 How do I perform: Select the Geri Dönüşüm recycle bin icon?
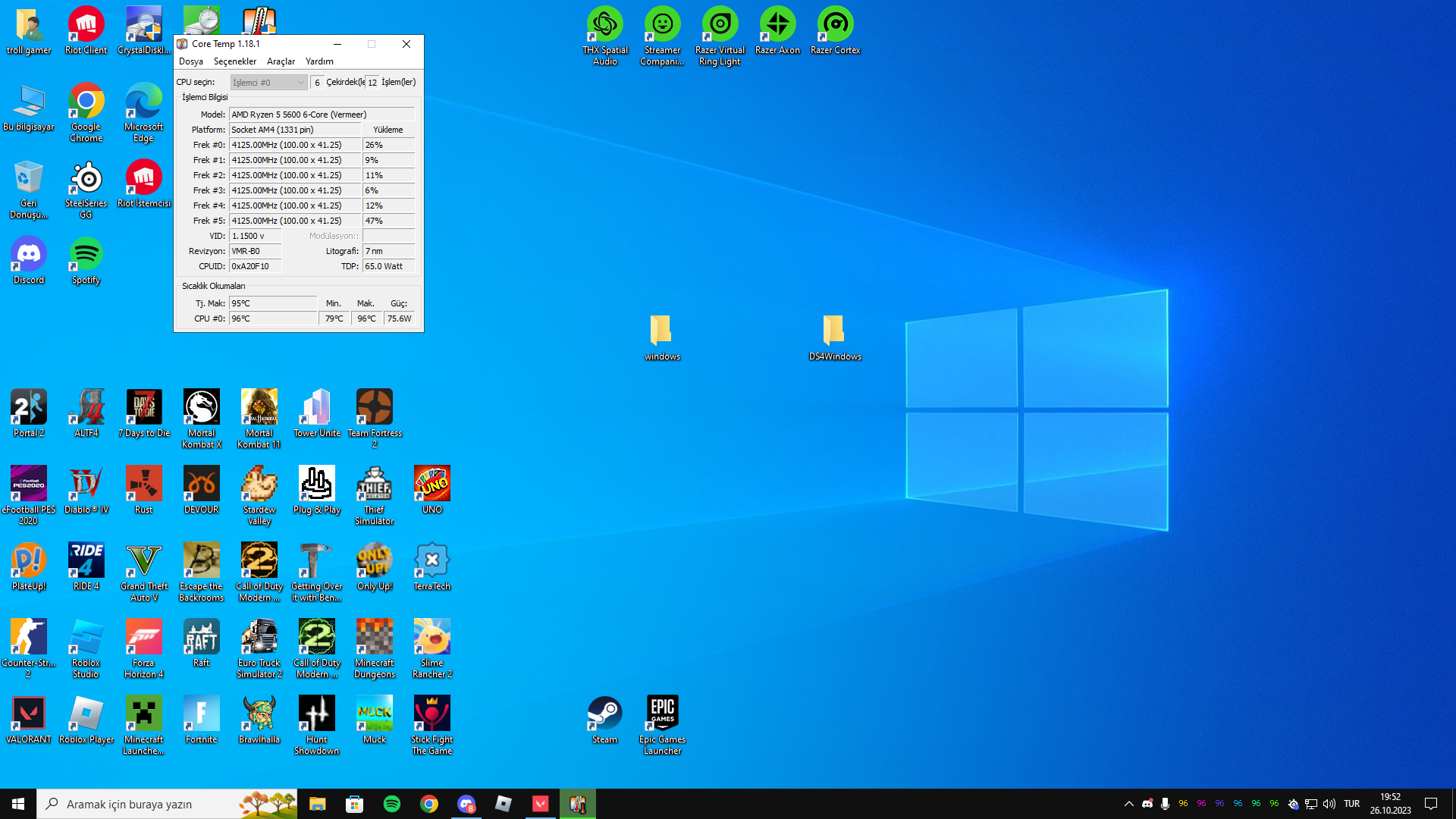(29, 190)
